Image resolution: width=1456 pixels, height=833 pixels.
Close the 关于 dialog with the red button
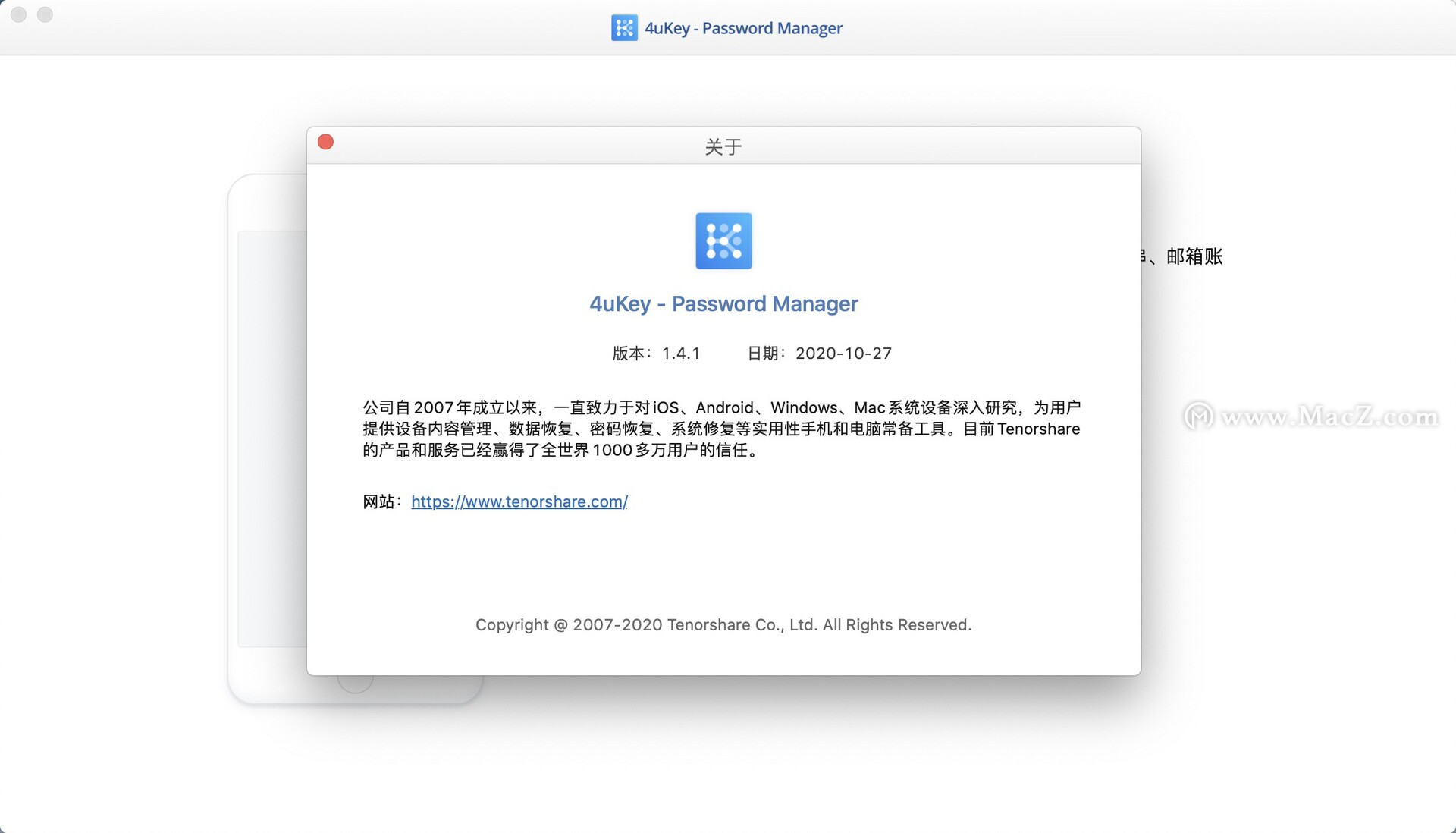pyautogui.click(x=325, y=142)
